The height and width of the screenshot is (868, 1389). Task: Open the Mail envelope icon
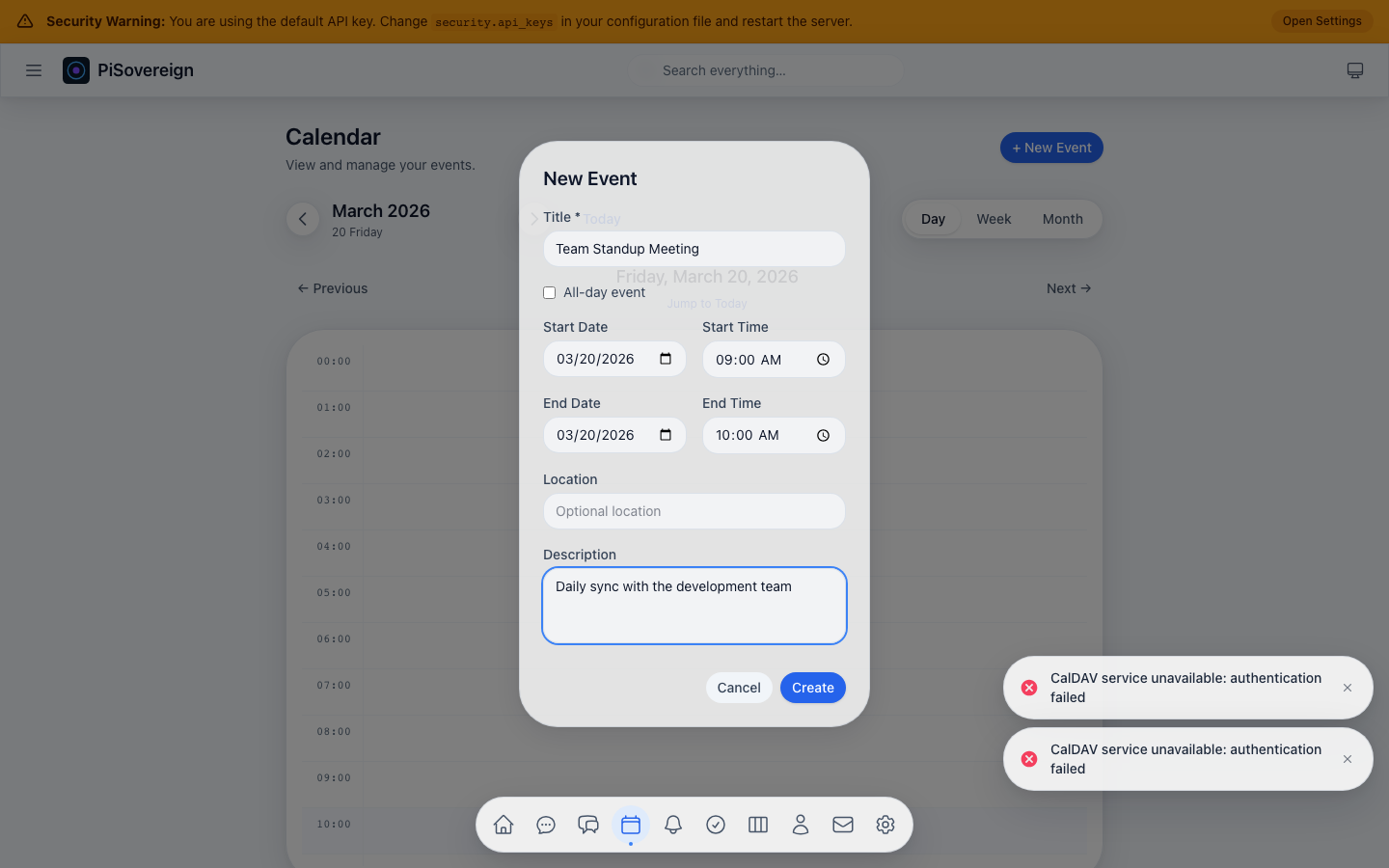[843, 825]
